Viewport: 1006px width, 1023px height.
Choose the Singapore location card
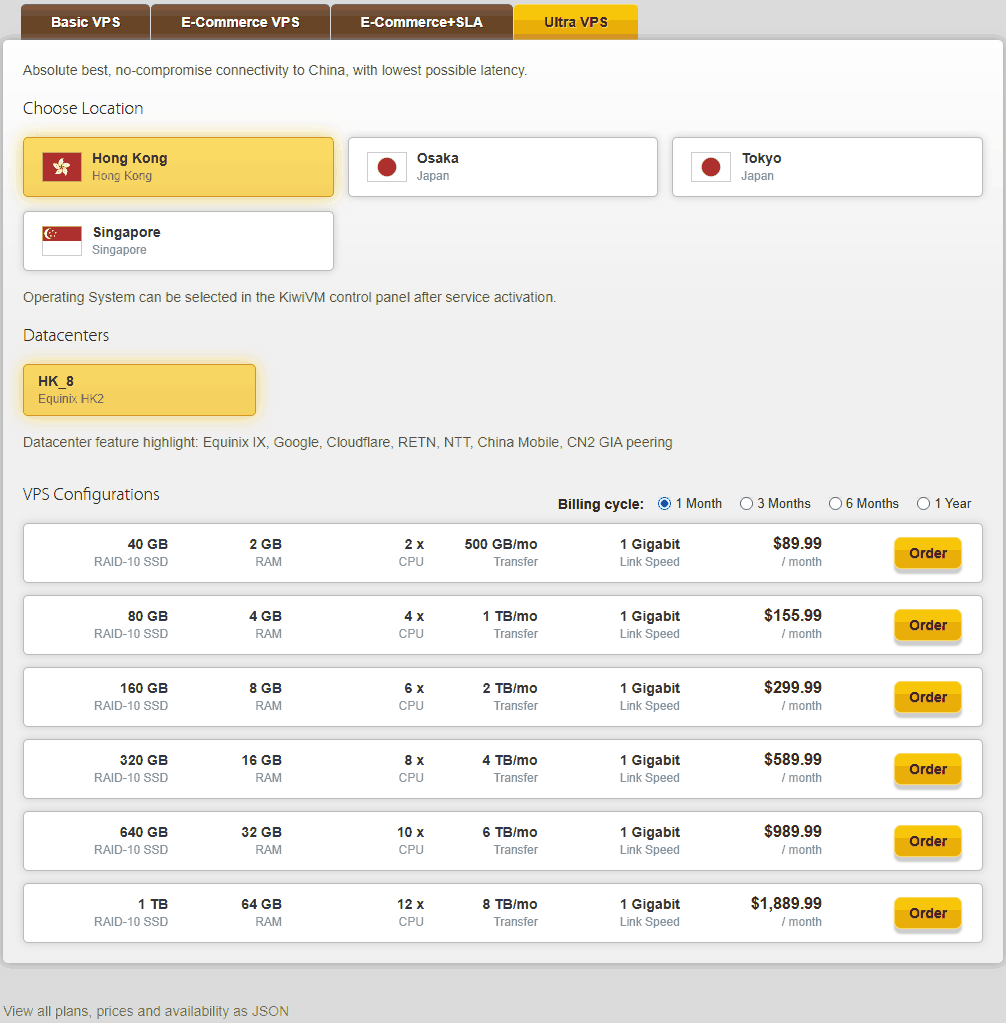click(x=178, y=241)
